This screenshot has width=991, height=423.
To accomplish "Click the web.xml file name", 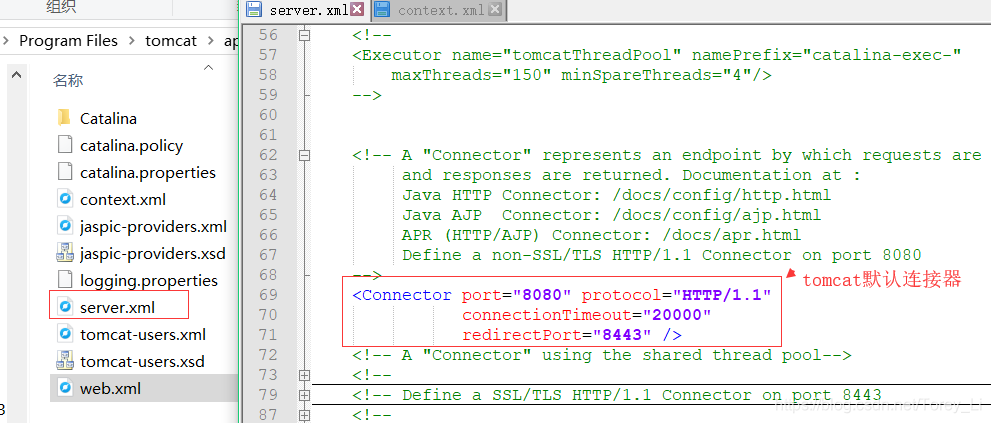I will (x=111, y=388).
